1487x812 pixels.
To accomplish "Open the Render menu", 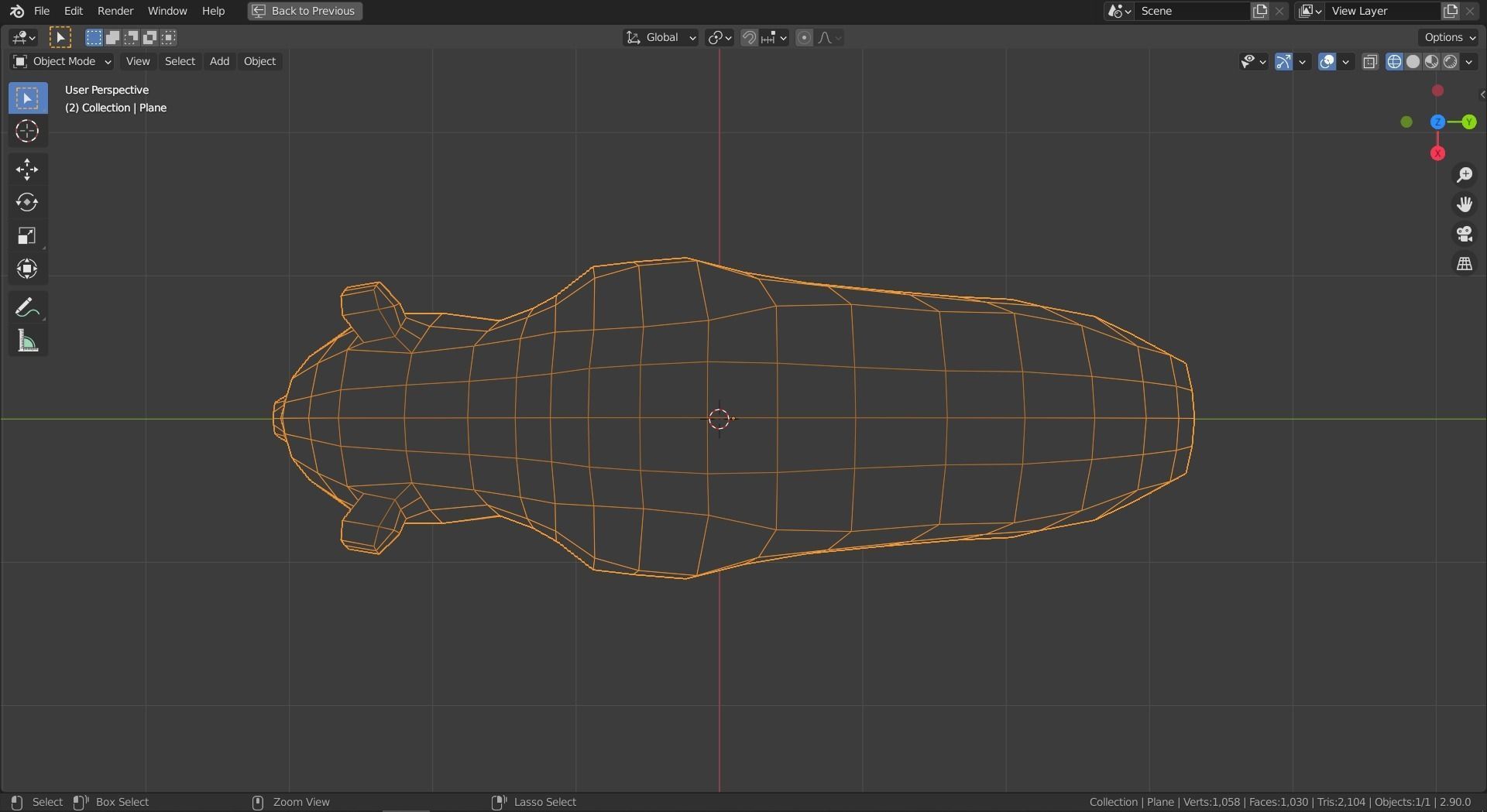I will coord(115,11).
